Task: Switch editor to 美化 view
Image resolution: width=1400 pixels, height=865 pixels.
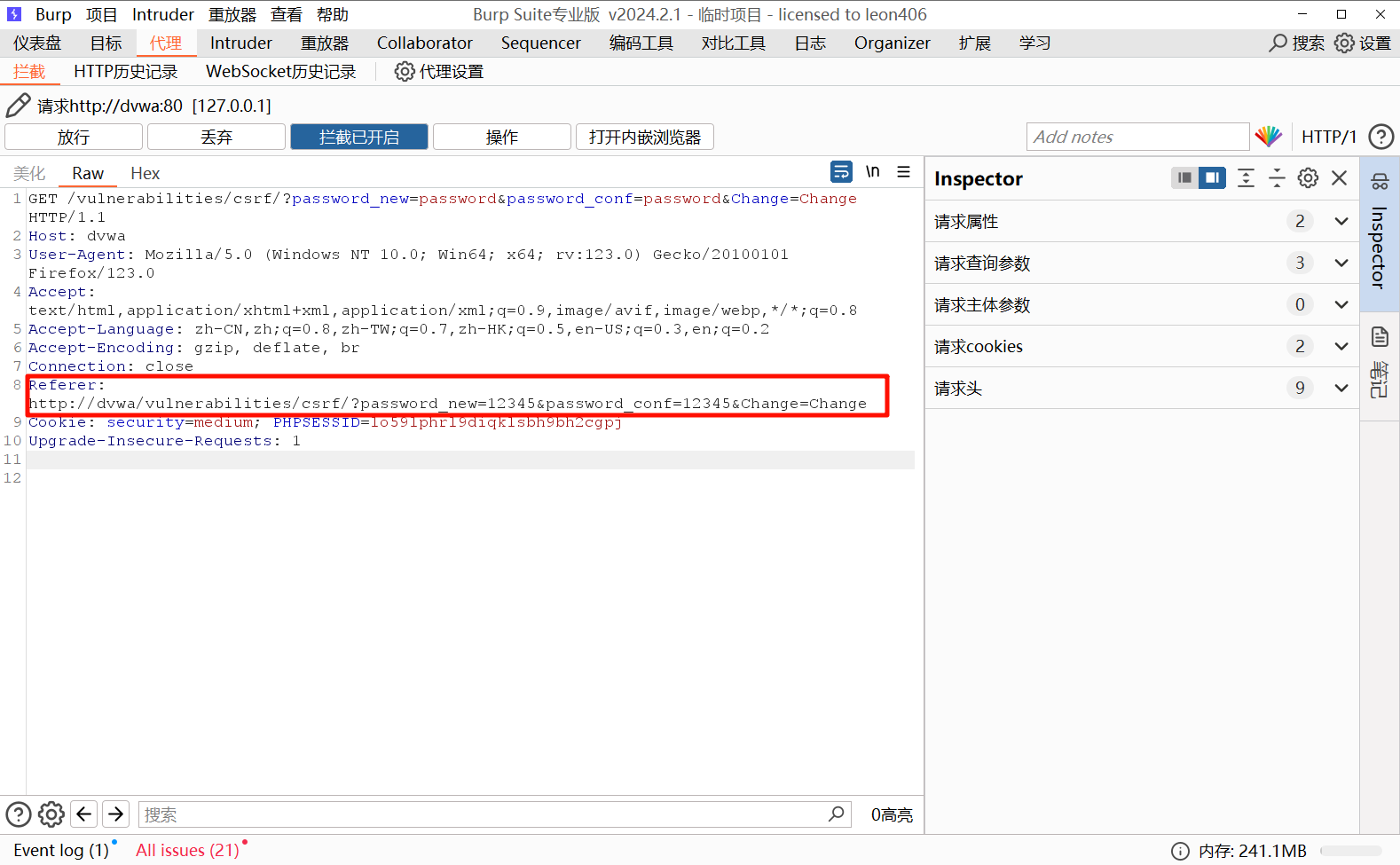Action: 29,173
